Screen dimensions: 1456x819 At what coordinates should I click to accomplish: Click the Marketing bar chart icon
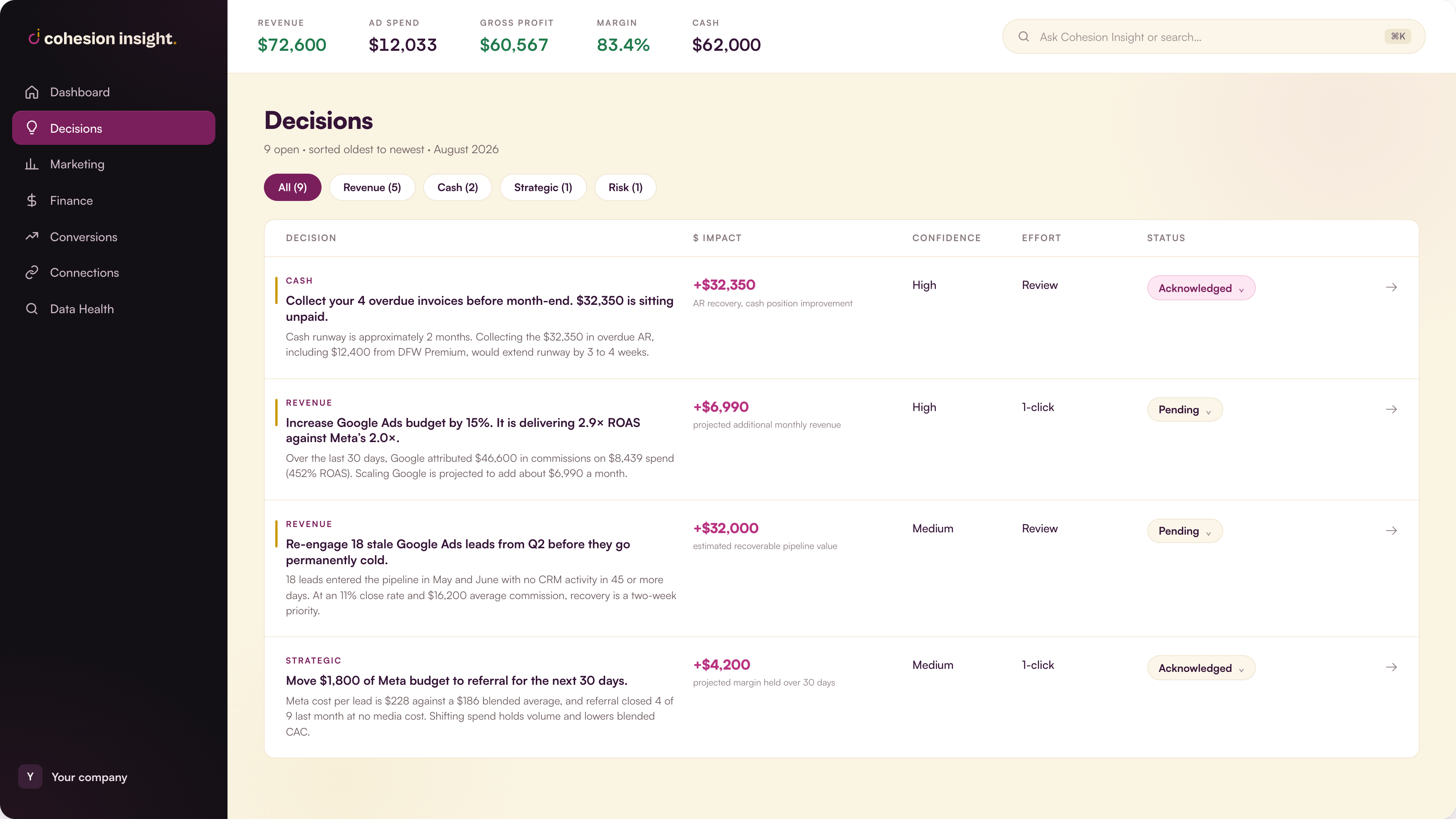pyautogui.click(x=31, y=164)
